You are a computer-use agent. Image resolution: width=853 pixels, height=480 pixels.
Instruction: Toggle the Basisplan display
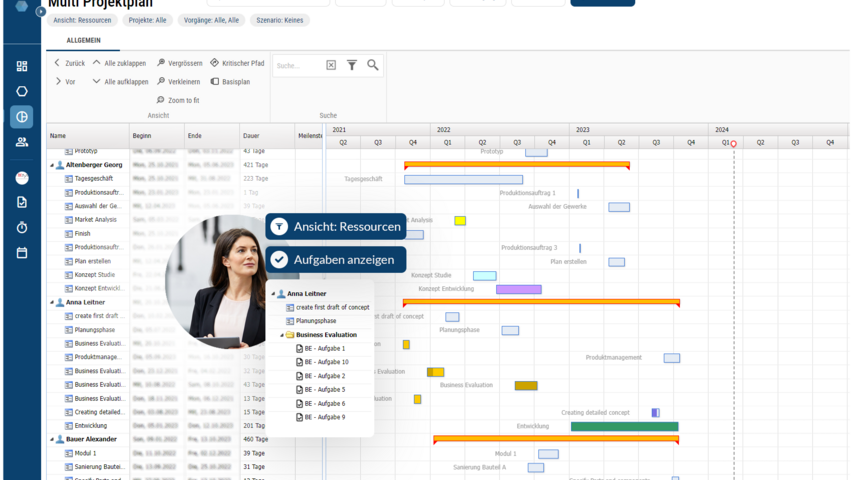click(x=230, y=82)
